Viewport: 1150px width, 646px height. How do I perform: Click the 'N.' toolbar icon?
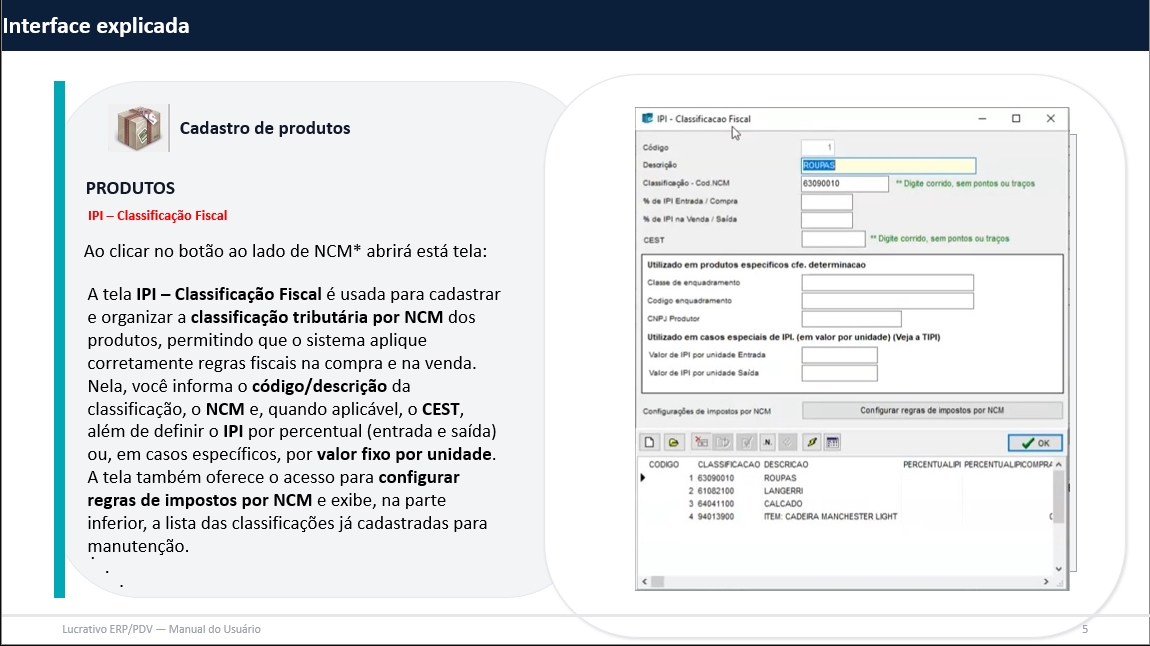[768, 442]
